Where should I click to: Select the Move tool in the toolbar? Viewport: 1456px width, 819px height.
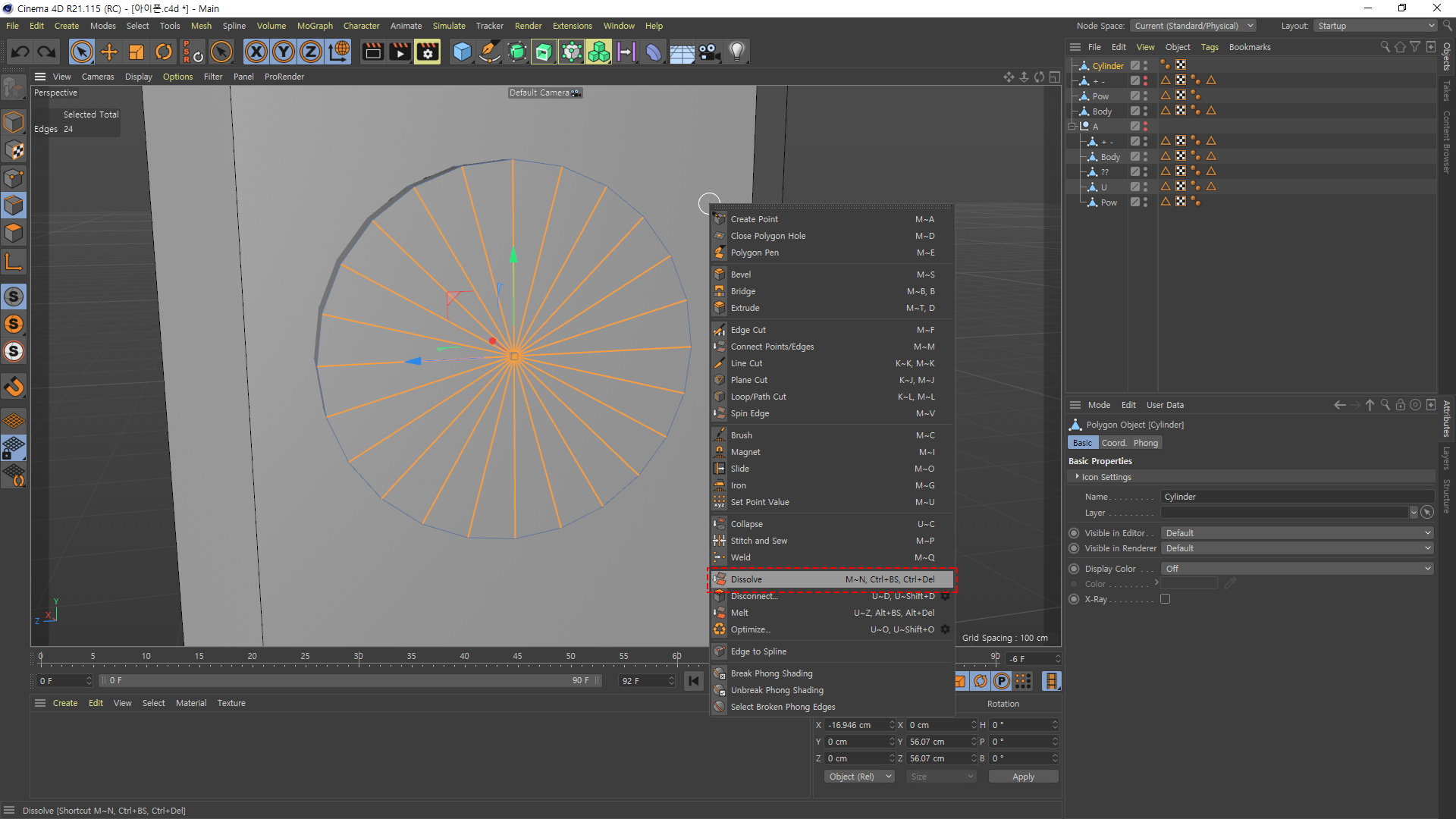(109, 52)
